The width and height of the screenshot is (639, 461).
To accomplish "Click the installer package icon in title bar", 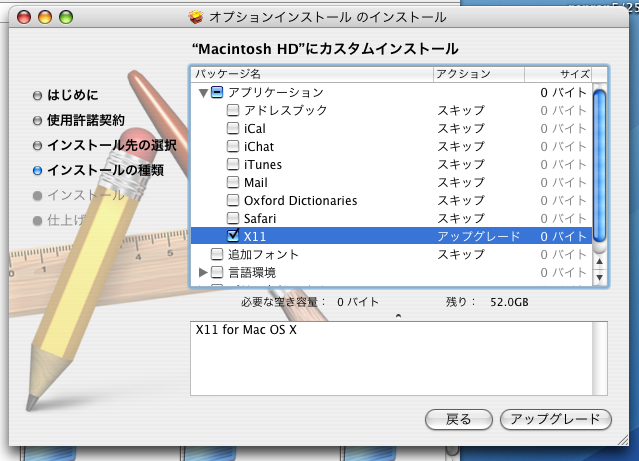I will point(196,17).
